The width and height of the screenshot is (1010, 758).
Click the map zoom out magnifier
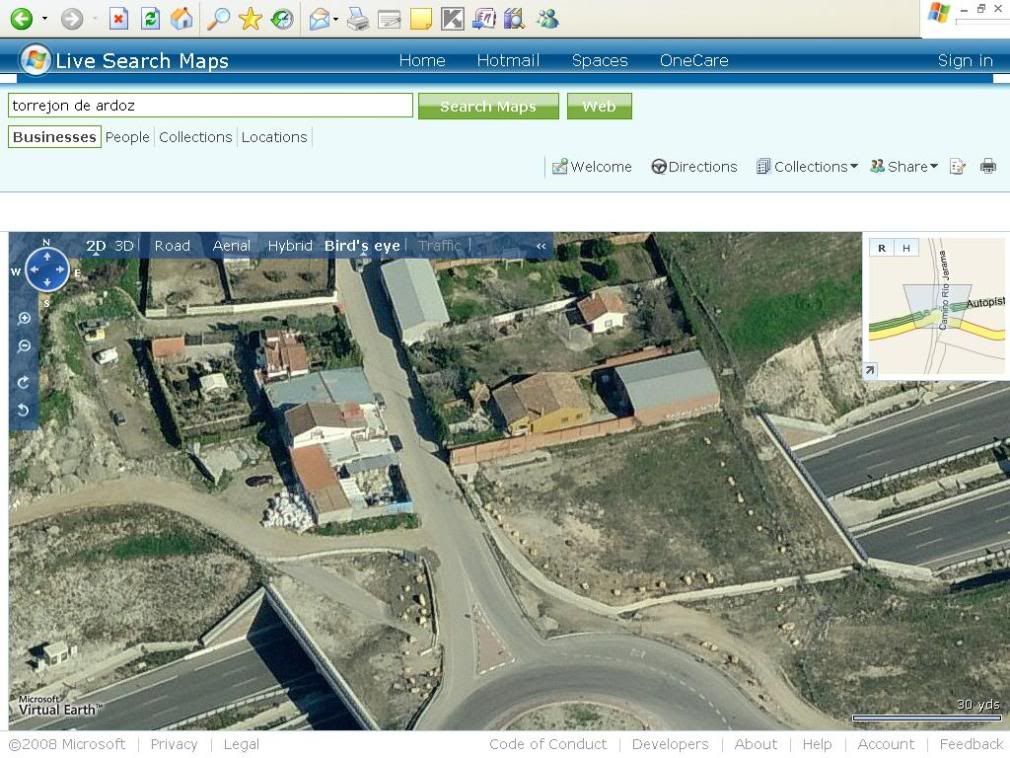tap(24, 347)
